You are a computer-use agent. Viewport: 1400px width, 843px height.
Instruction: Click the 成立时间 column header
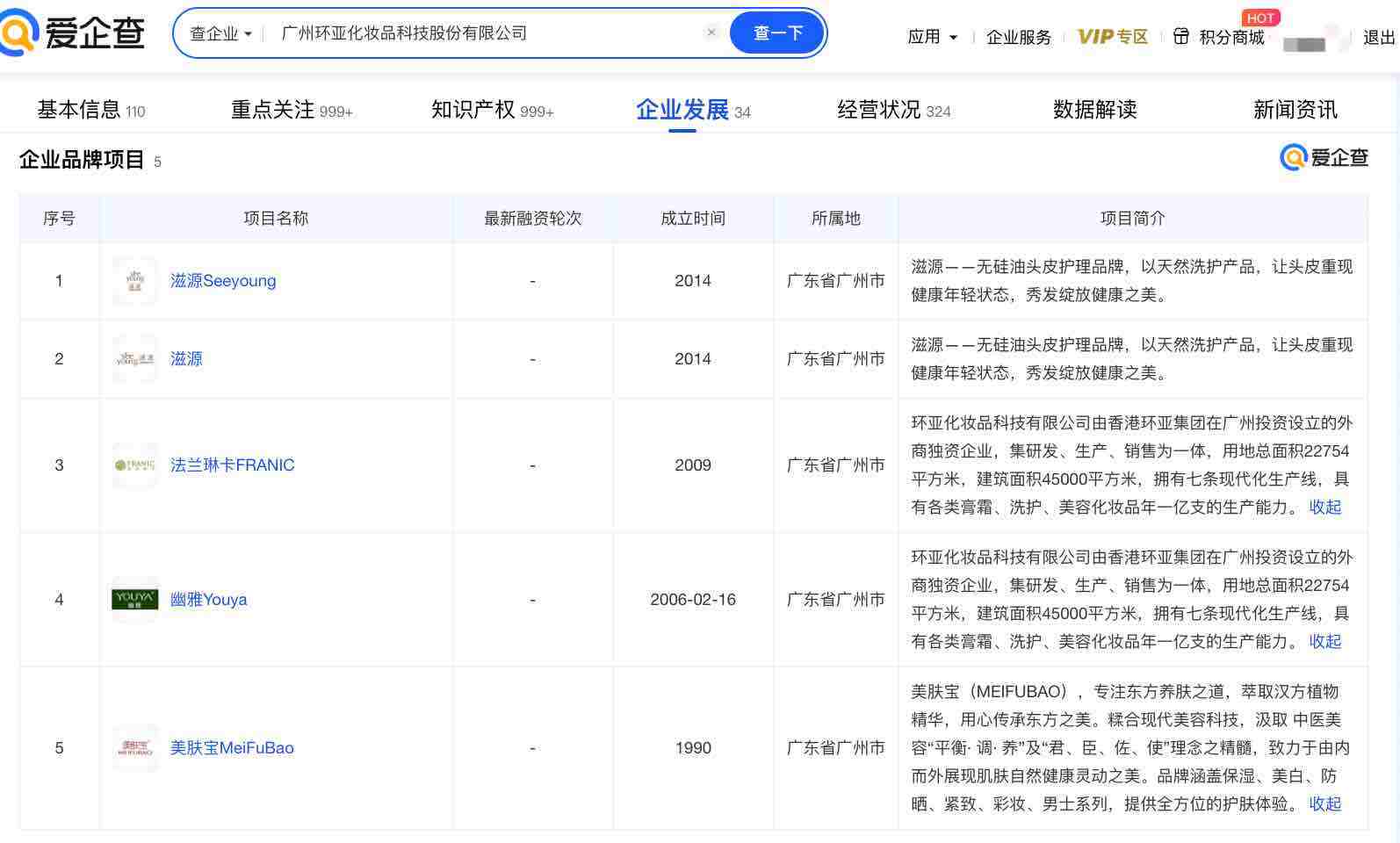[693, 219]
